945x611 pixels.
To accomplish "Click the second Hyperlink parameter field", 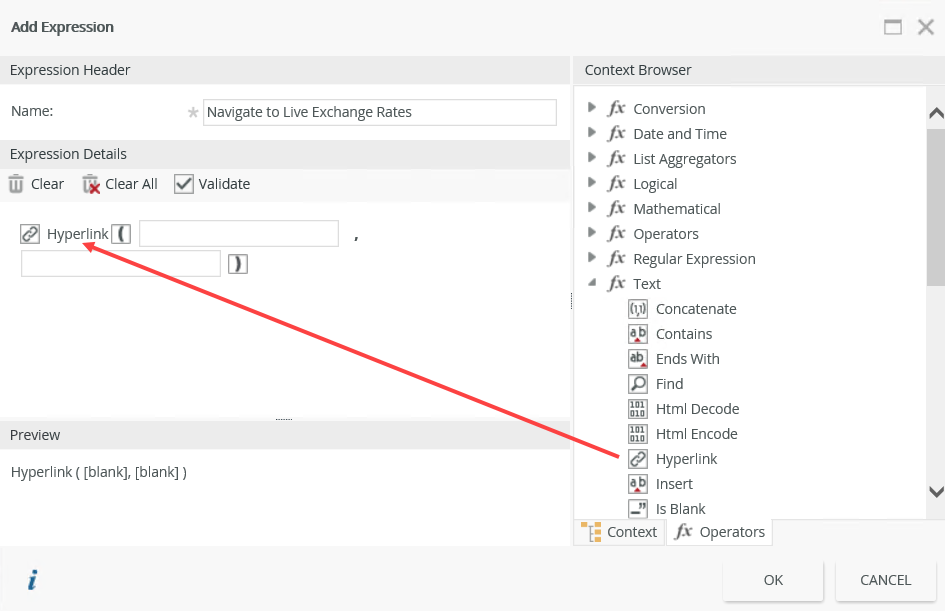I will (x=121, y=264).
